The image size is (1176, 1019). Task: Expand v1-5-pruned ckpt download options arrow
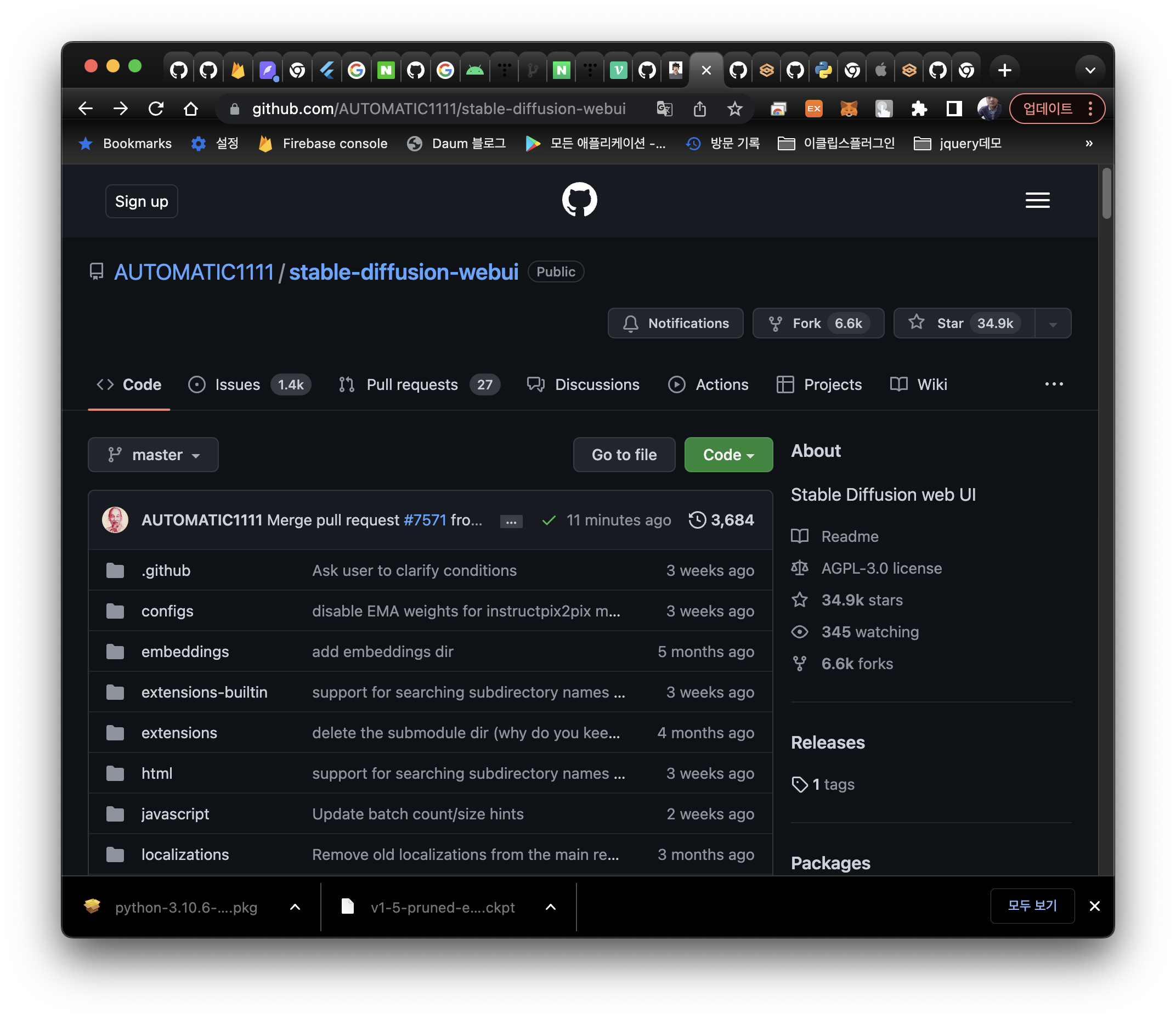pos(551,907)
